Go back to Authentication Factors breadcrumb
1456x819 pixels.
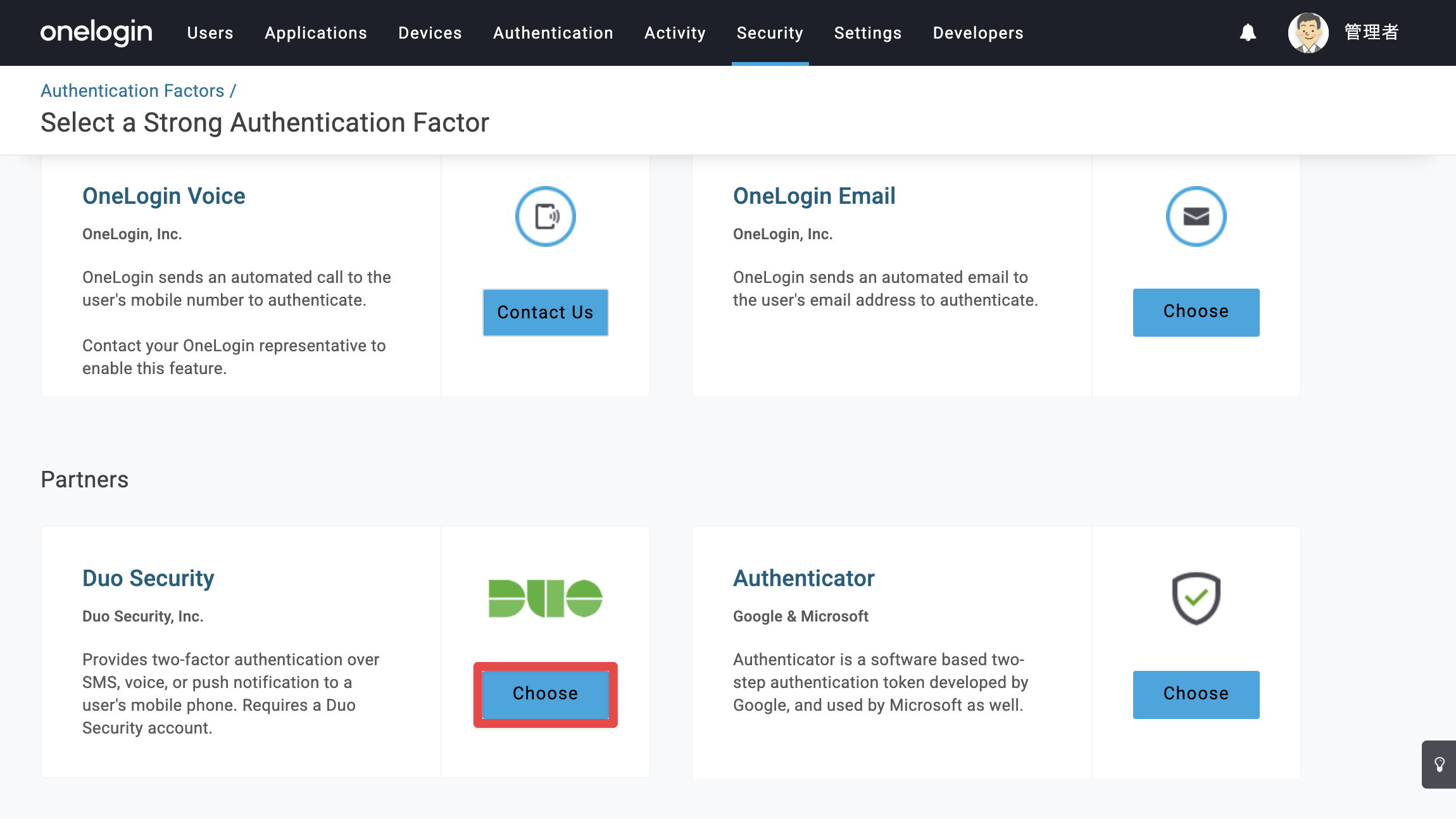pyautogui.click(x=132, y=91)
